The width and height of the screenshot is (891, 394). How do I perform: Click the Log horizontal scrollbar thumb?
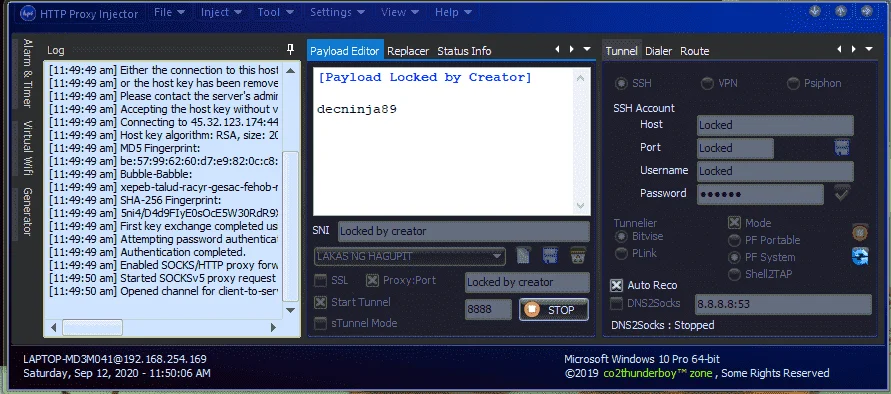[92, 327]
